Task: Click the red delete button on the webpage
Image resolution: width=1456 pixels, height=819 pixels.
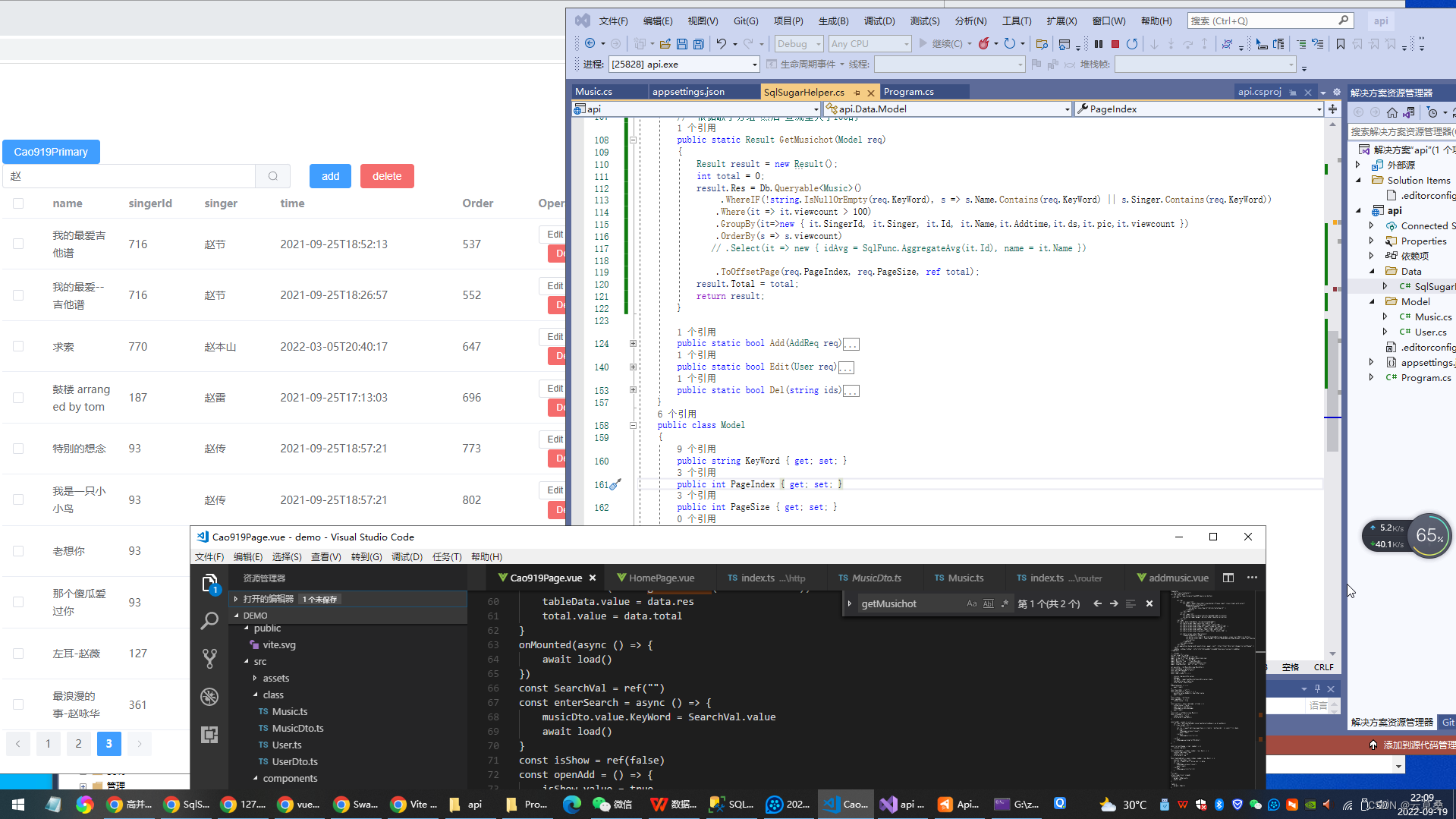Action: click(x=387, y=175)
